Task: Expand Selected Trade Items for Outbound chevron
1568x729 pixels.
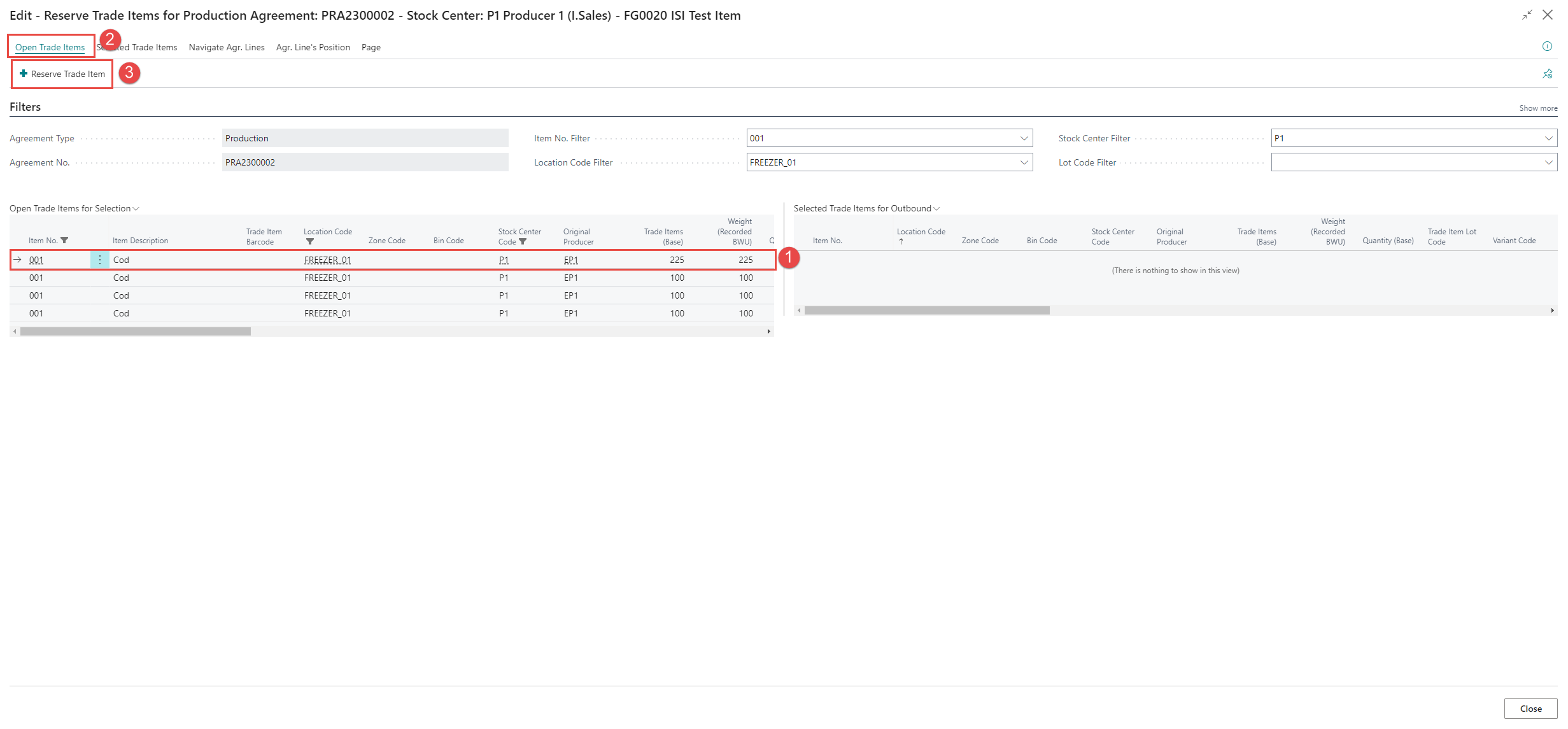Action: (x=936, y=209)
